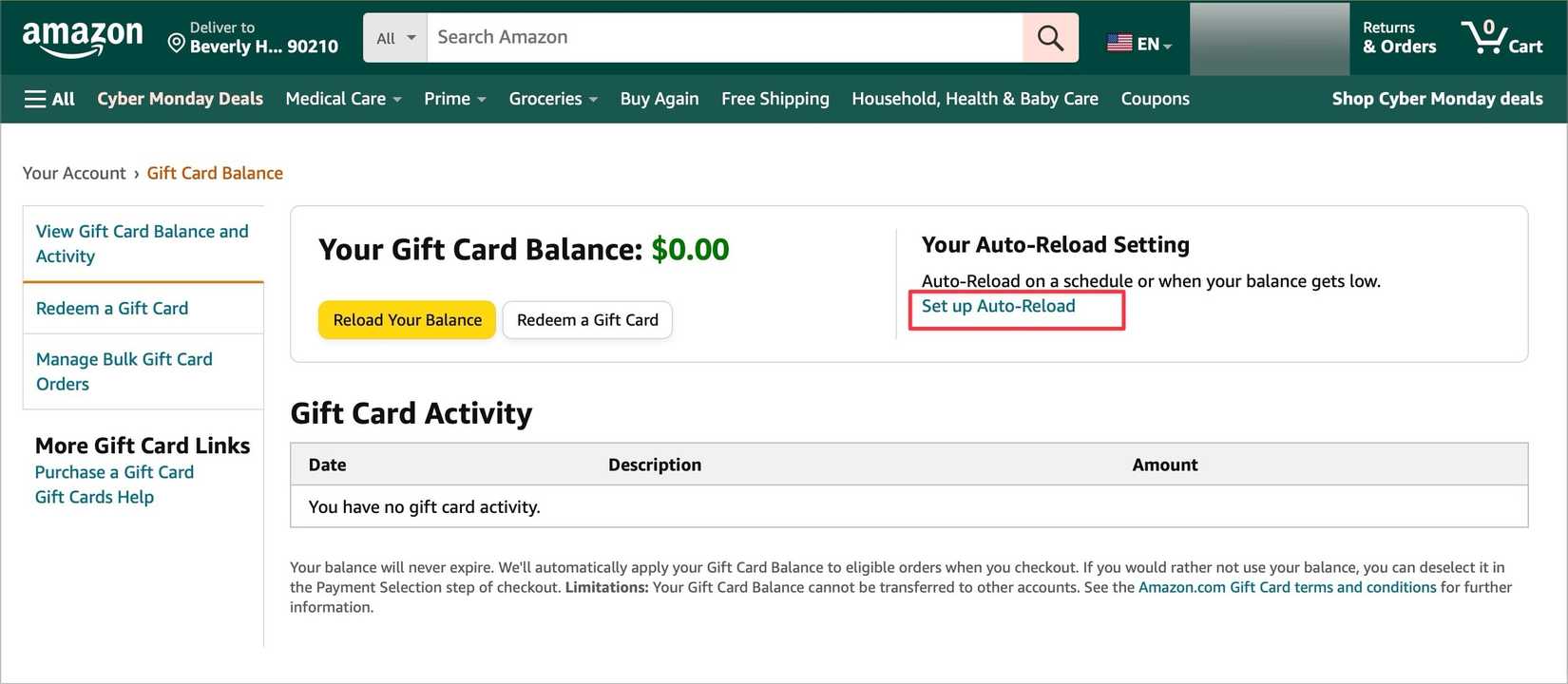Open Returns & Orders

coord(1397,38)
